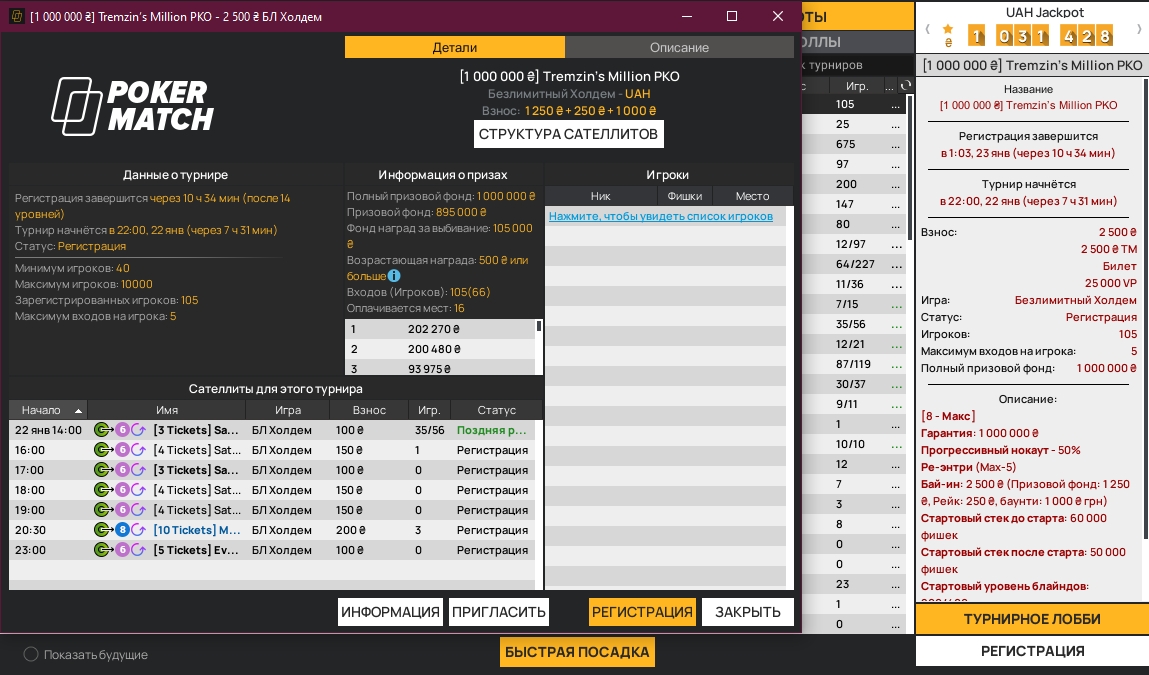The image size is (1149, 675).
Task: Click white РЕГИСТРАЦИЯ button in right lobby panel
Action: (1032, 651)
